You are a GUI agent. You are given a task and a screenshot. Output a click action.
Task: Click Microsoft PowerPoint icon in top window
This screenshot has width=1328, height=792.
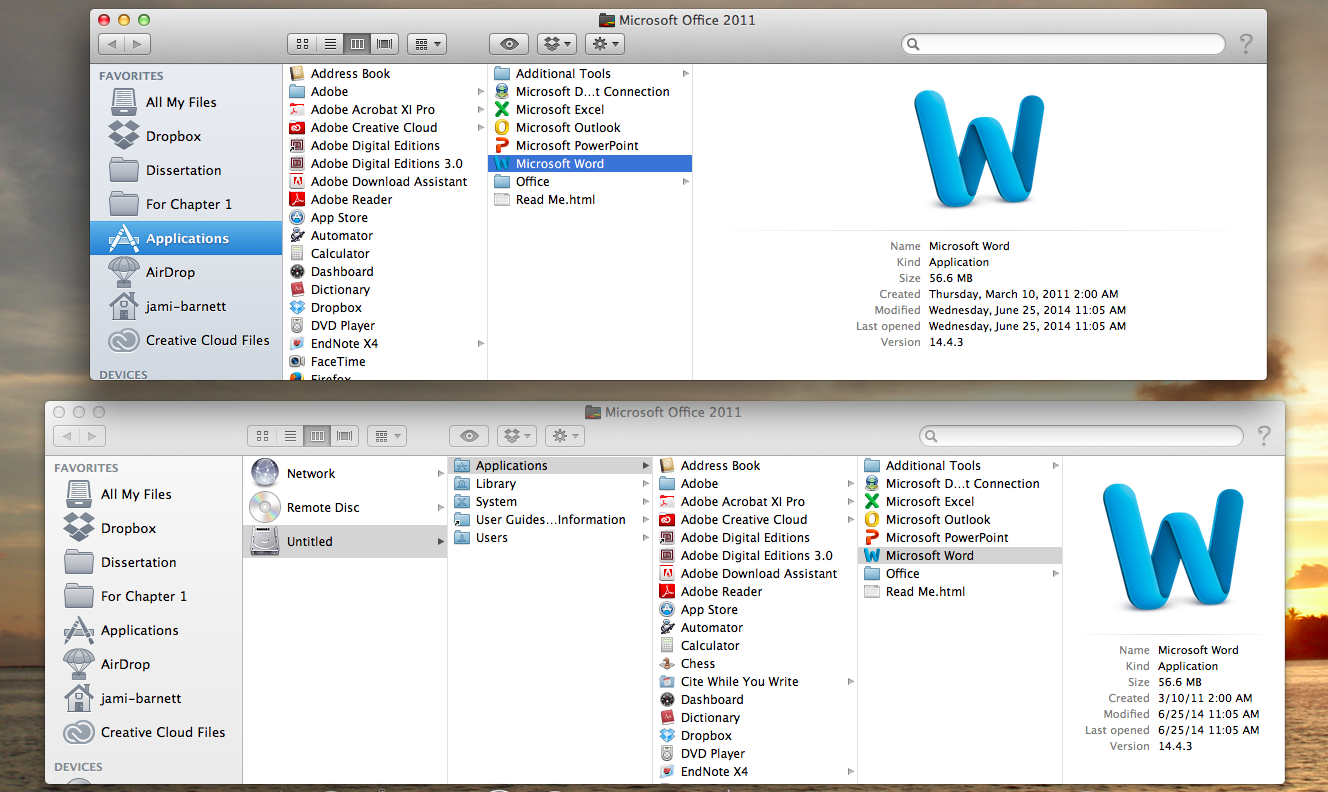coord(502,146)
